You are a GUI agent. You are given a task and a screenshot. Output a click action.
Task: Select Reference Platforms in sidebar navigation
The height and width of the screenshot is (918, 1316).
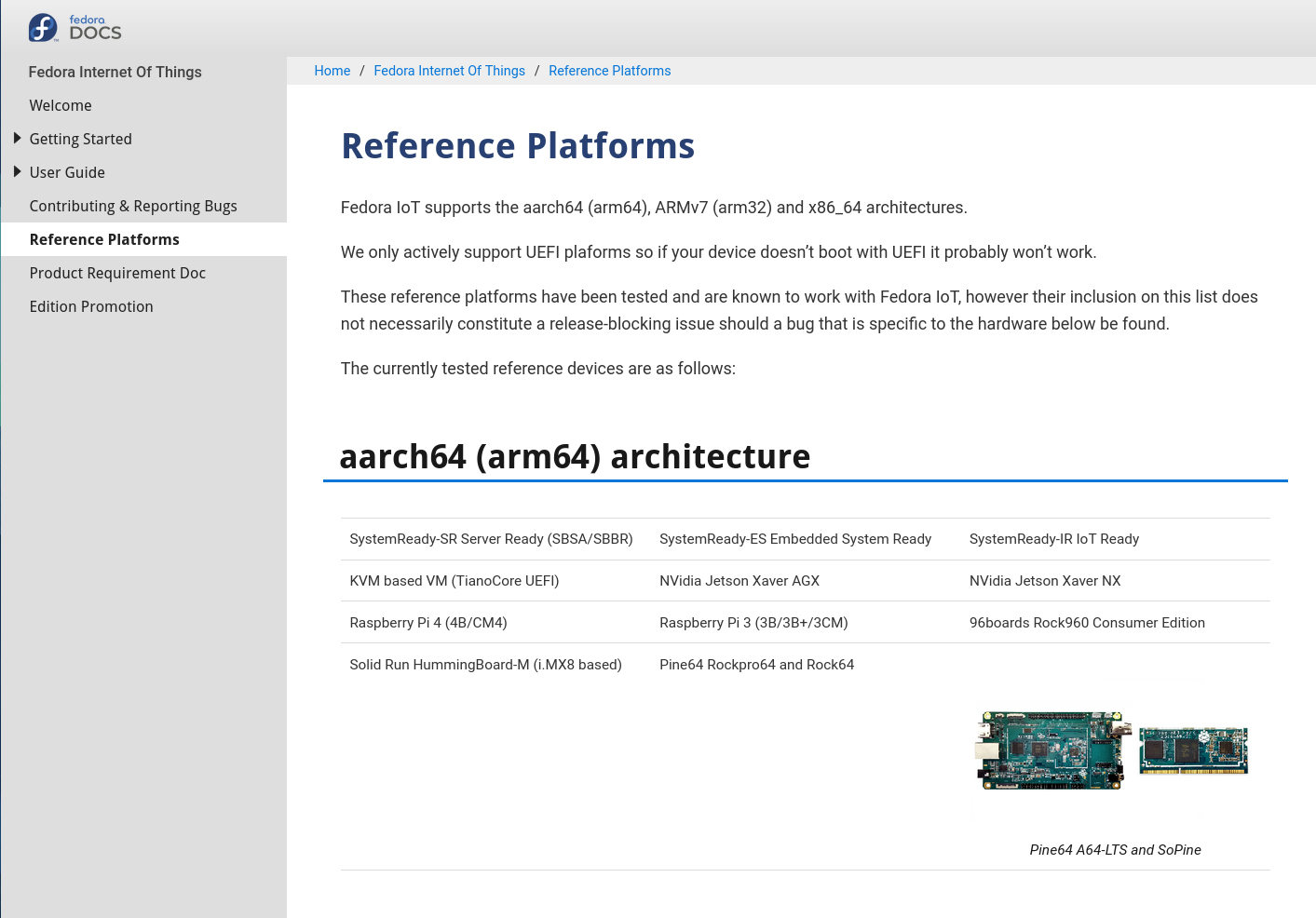104,239
